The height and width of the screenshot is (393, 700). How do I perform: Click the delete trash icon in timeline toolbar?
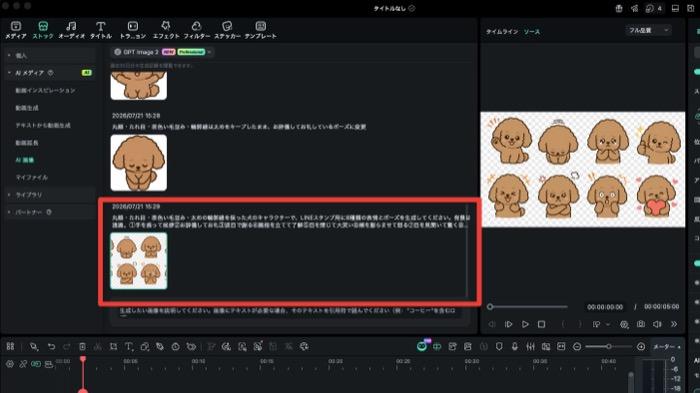(x=82, y=347)
